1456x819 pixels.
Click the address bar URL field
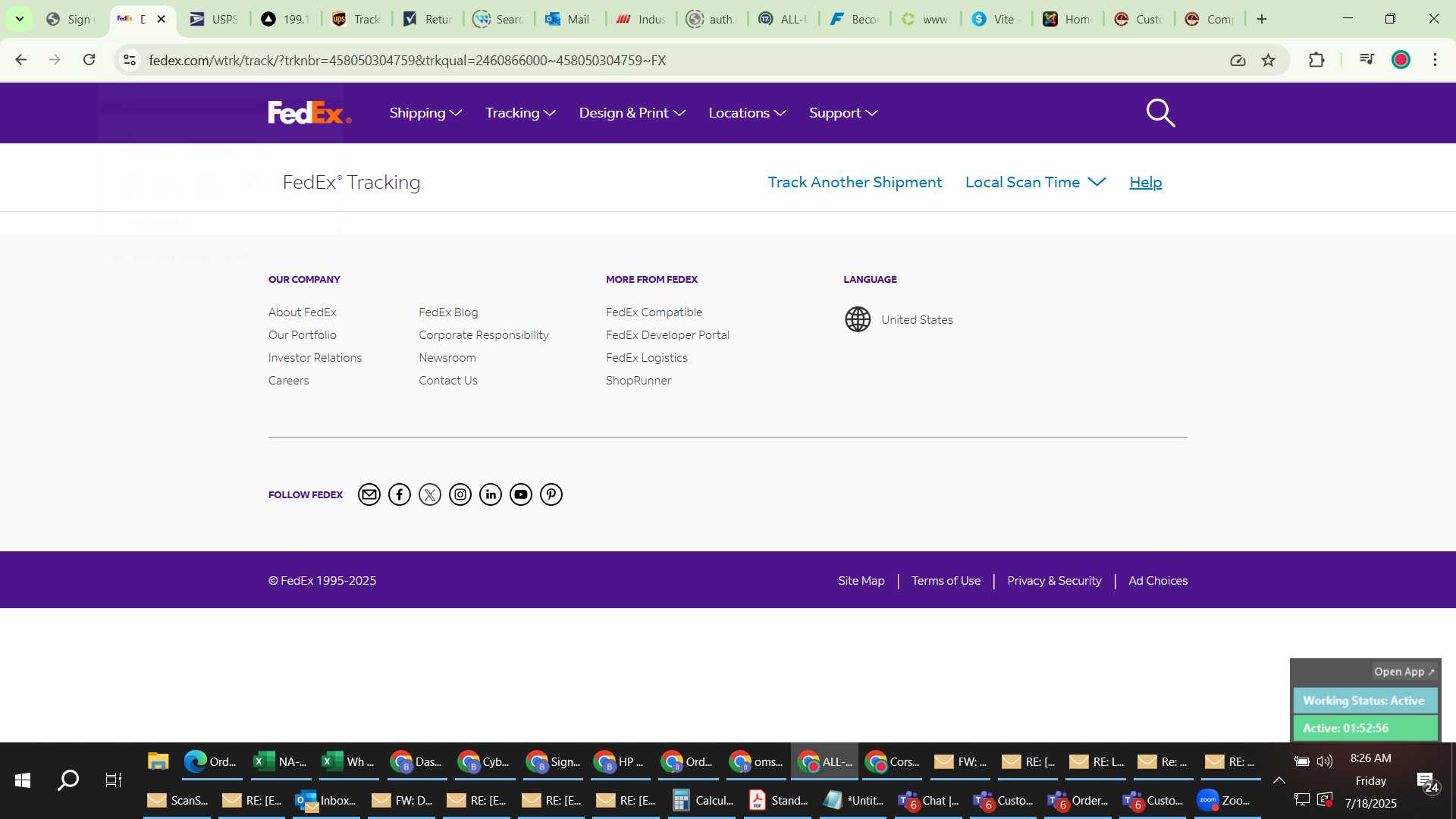point(682,60)
